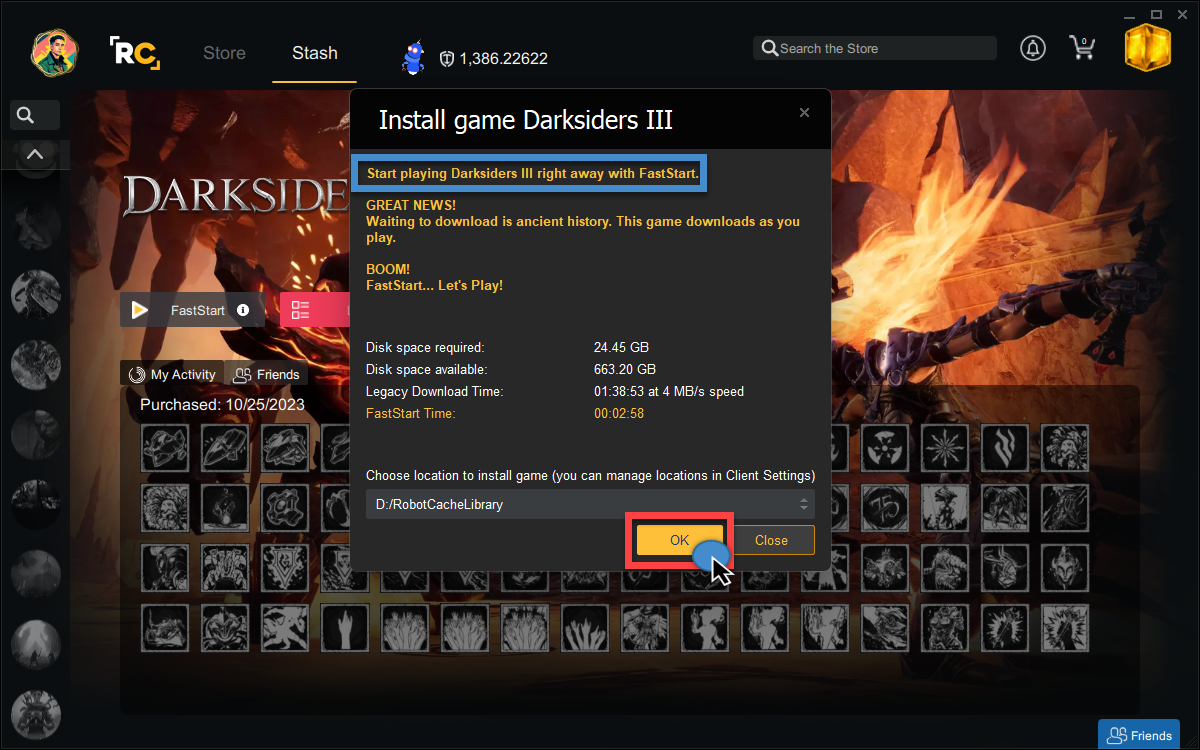Click the sidebar search magnifier
The image size is (1200, 750).
tap(26, 115)
